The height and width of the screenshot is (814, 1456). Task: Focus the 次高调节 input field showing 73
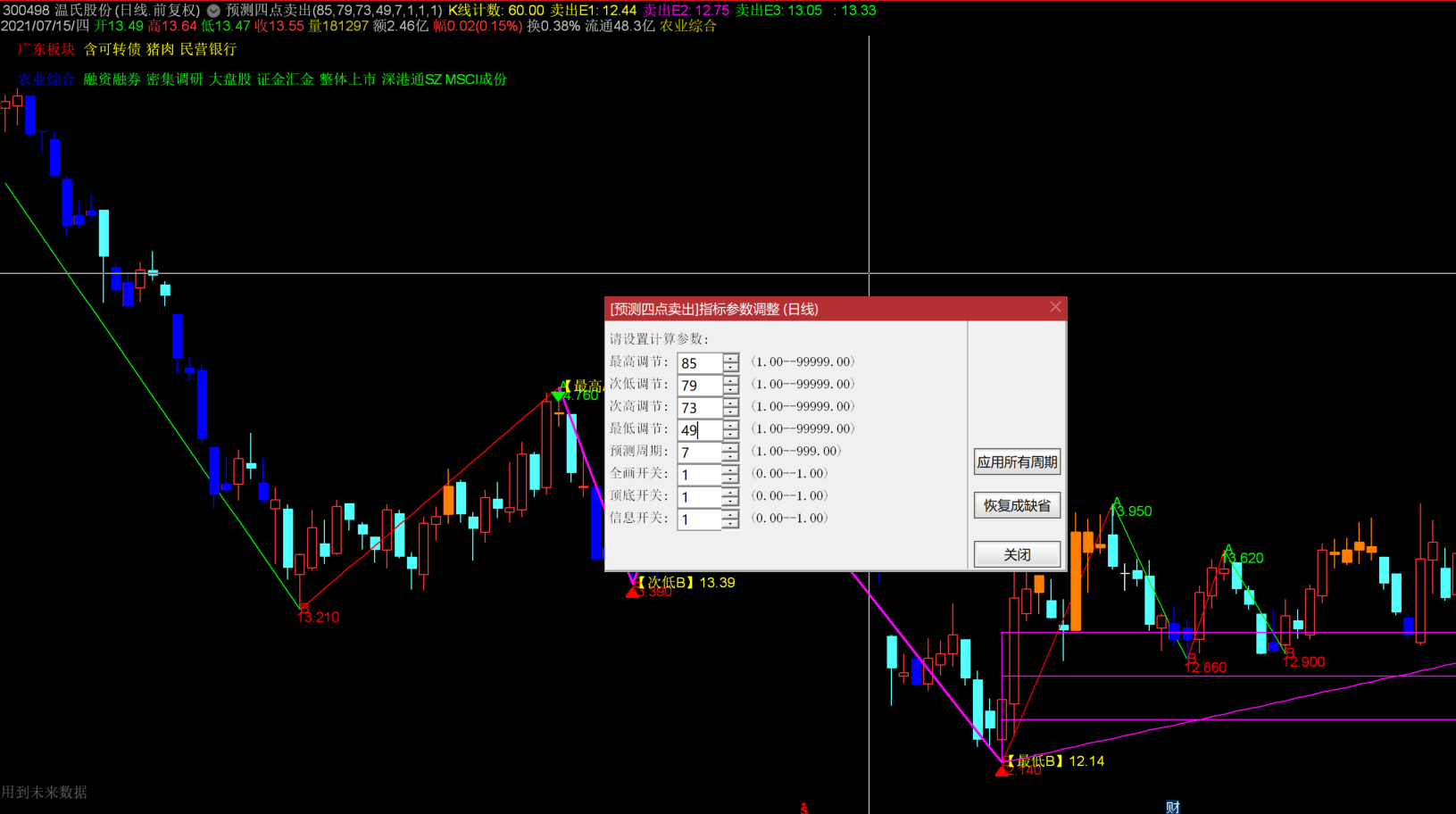click(700, 408)
